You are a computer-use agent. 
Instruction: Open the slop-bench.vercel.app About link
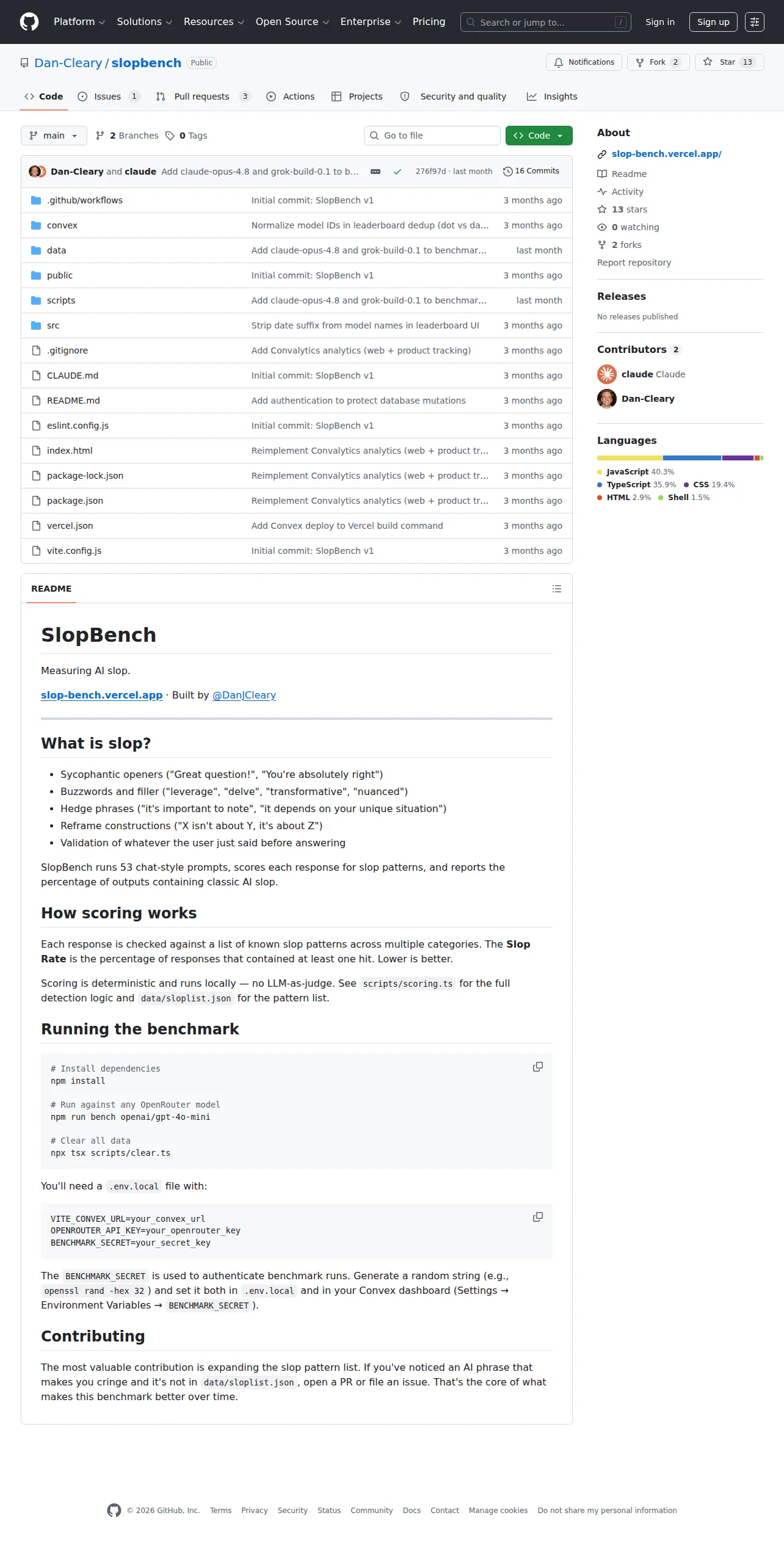(x=666, y=154)
